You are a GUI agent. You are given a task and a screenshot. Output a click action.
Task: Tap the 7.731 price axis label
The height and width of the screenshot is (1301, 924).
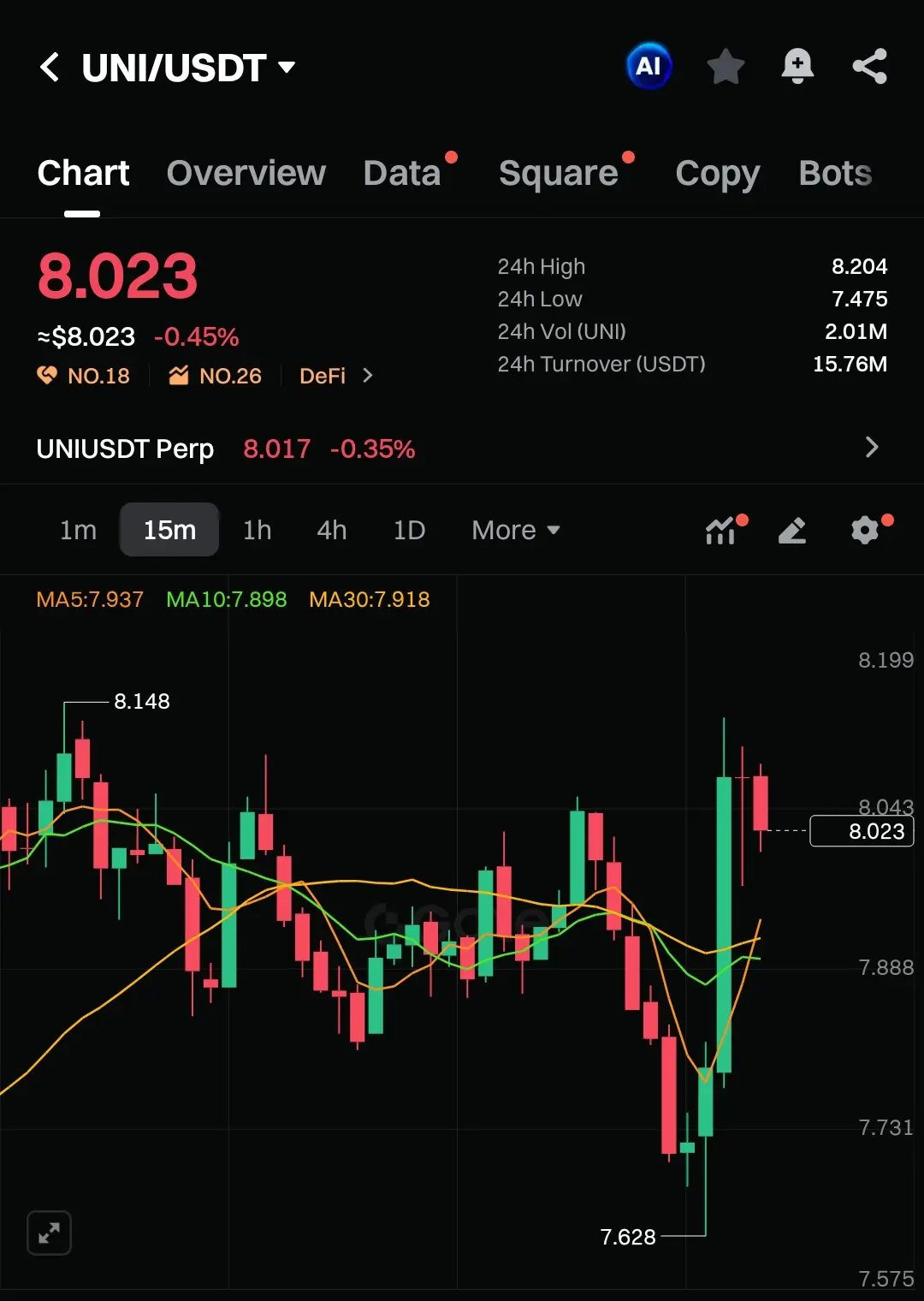click(x=886, y=1127)
